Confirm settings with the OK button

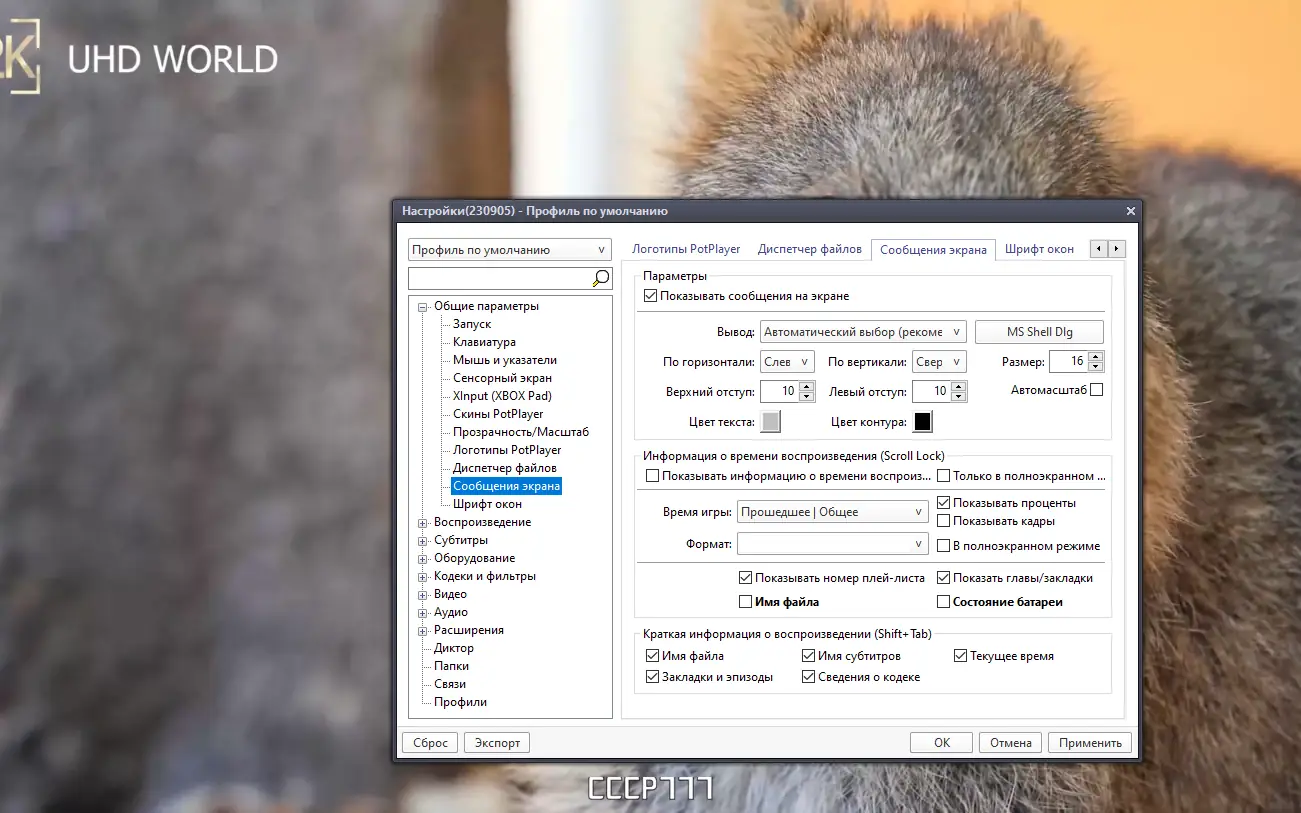[941, 743]
